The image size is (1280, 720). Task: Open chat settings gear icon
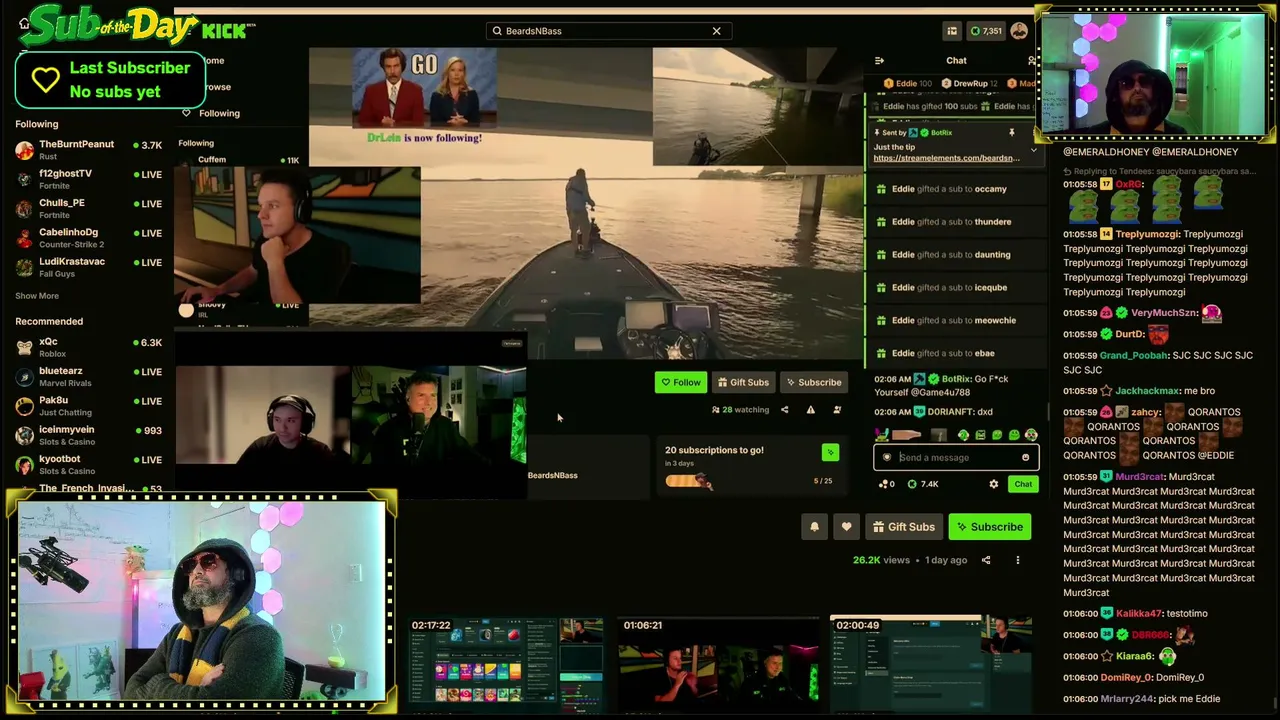993,484
